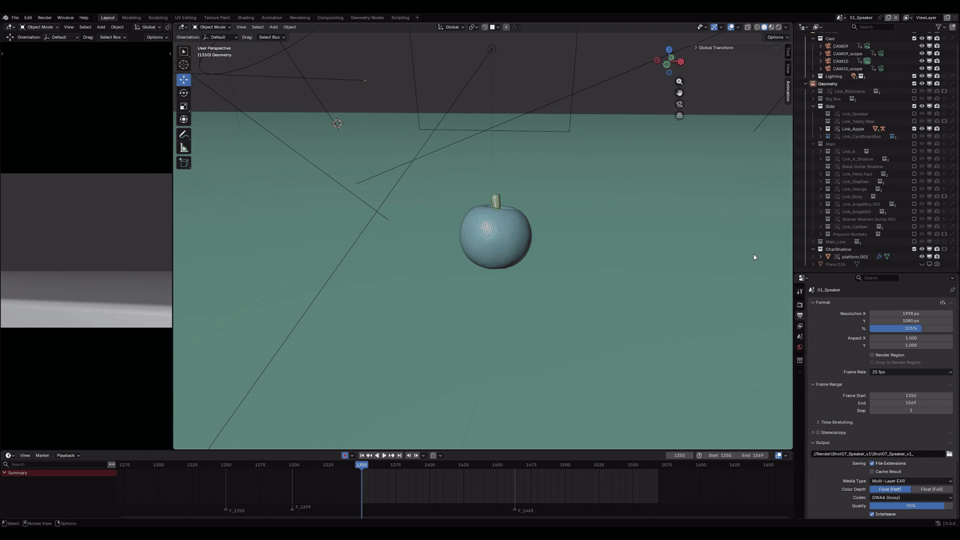The image size is (960, 540).
Task: Enable the Stereoscopy checkbox
Action: click(818, 432)
